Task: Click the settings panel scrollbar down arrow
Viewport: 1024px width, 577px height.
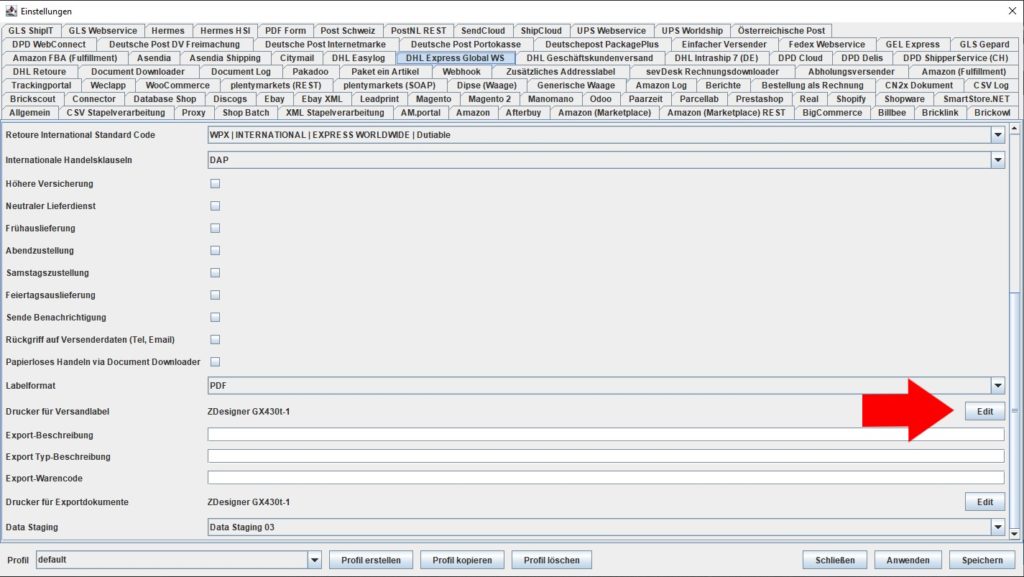Action: tap(1014, 534)
